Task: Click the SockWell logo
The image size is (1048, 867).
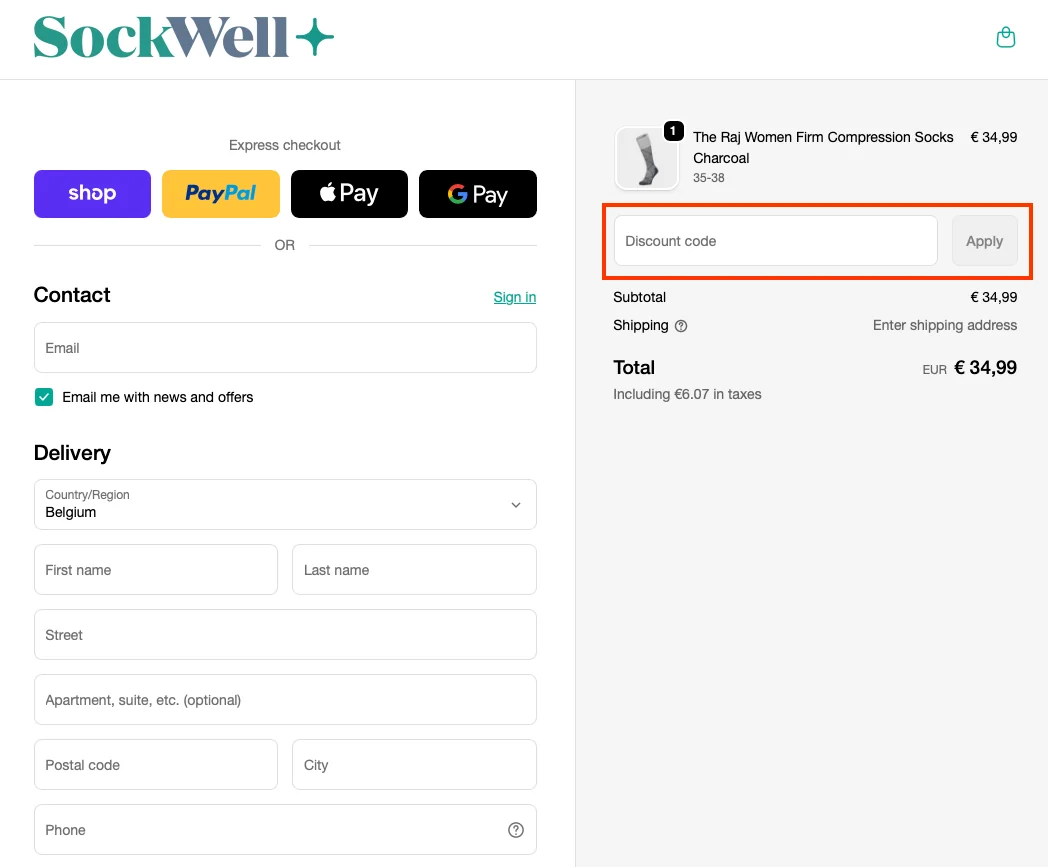Action: click(x=183, y=37)
